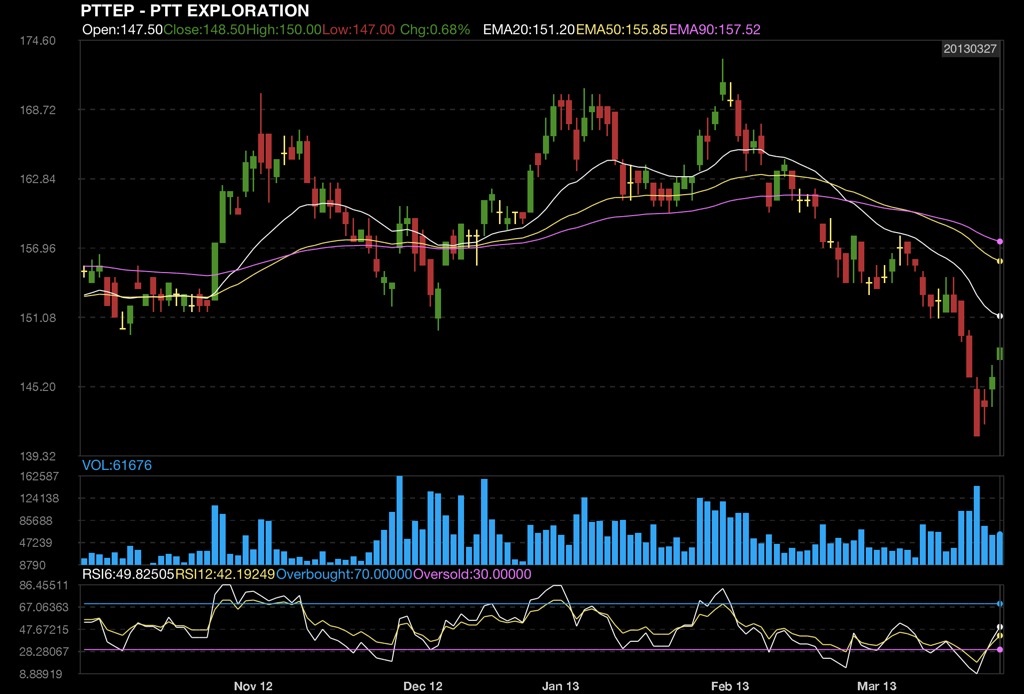Click the 145.20 price axis label
Screen dimensions: 1024x694
click(38, 387)
